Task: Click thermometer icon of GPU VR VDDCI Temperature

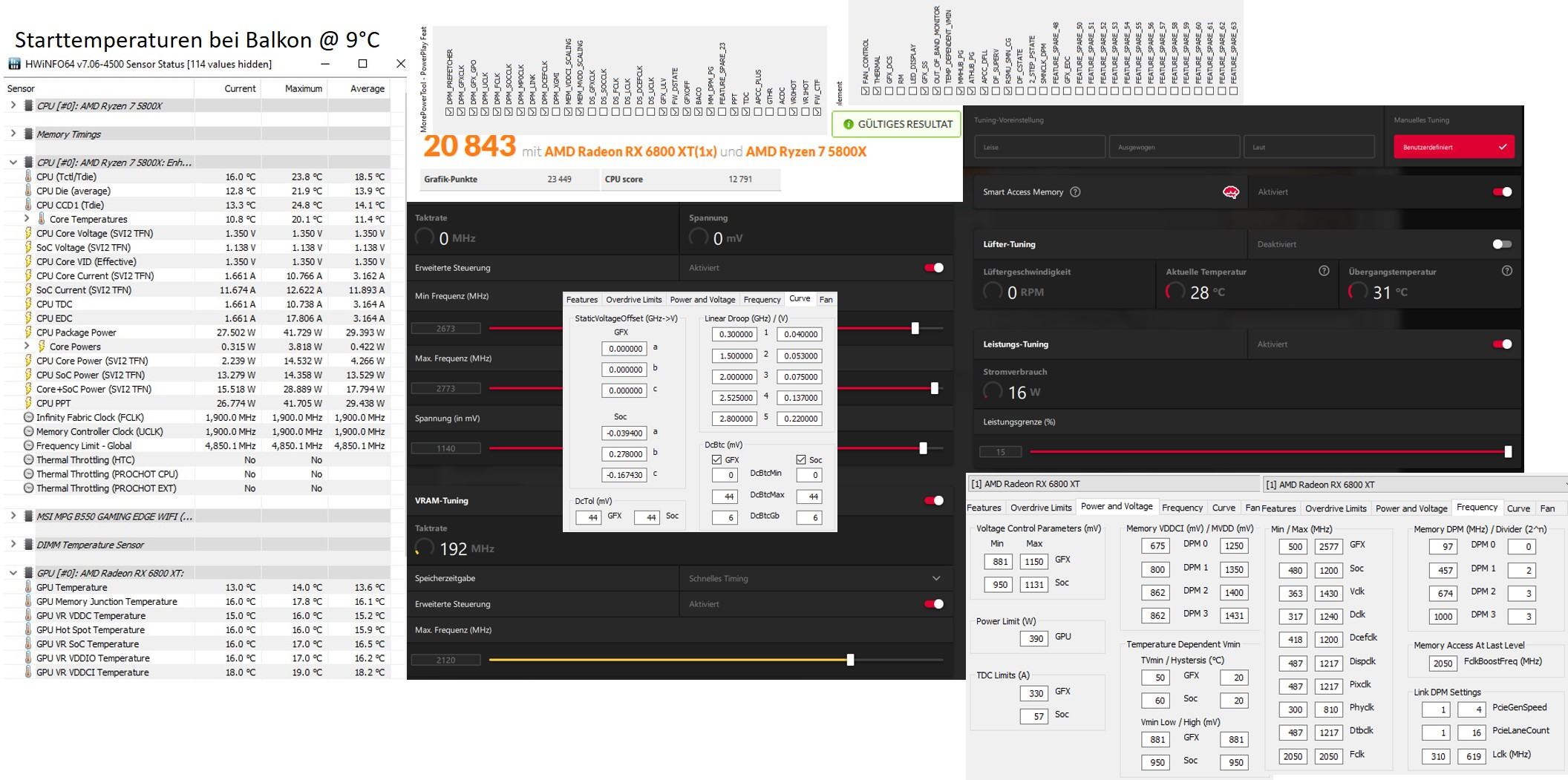Action: tap(28, 672)
